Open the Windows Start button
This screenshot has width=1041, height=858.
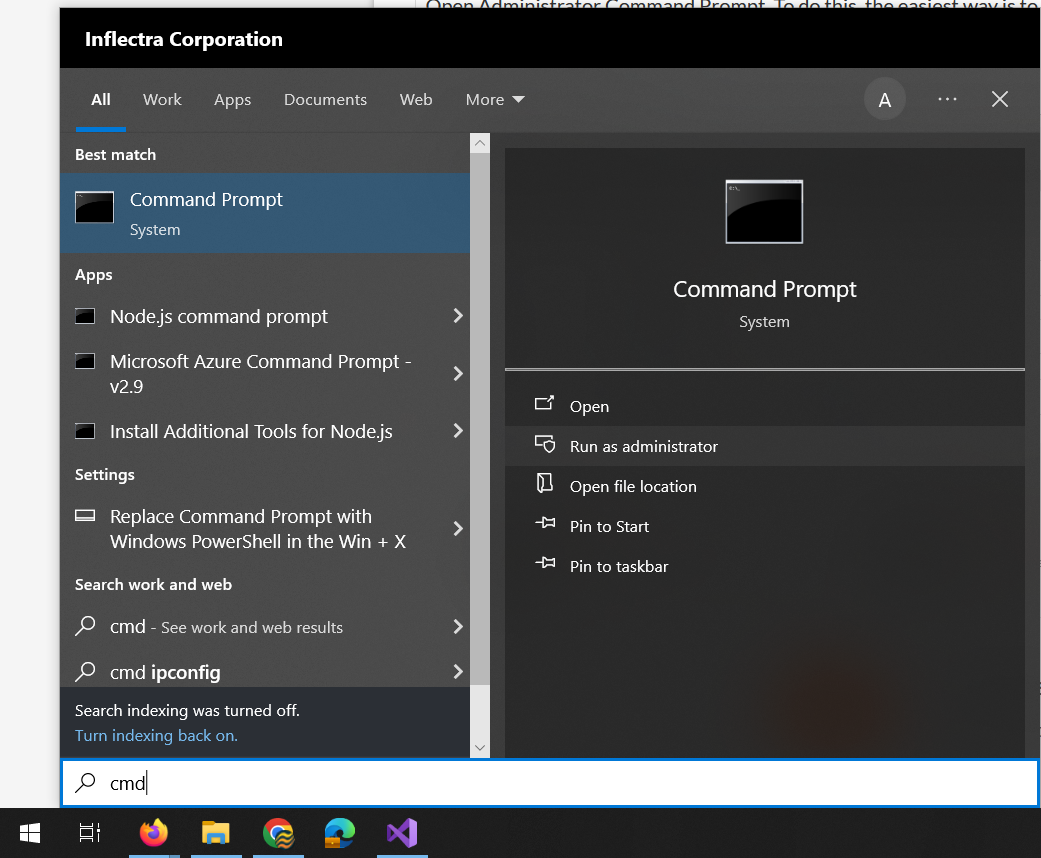point(30,833)
